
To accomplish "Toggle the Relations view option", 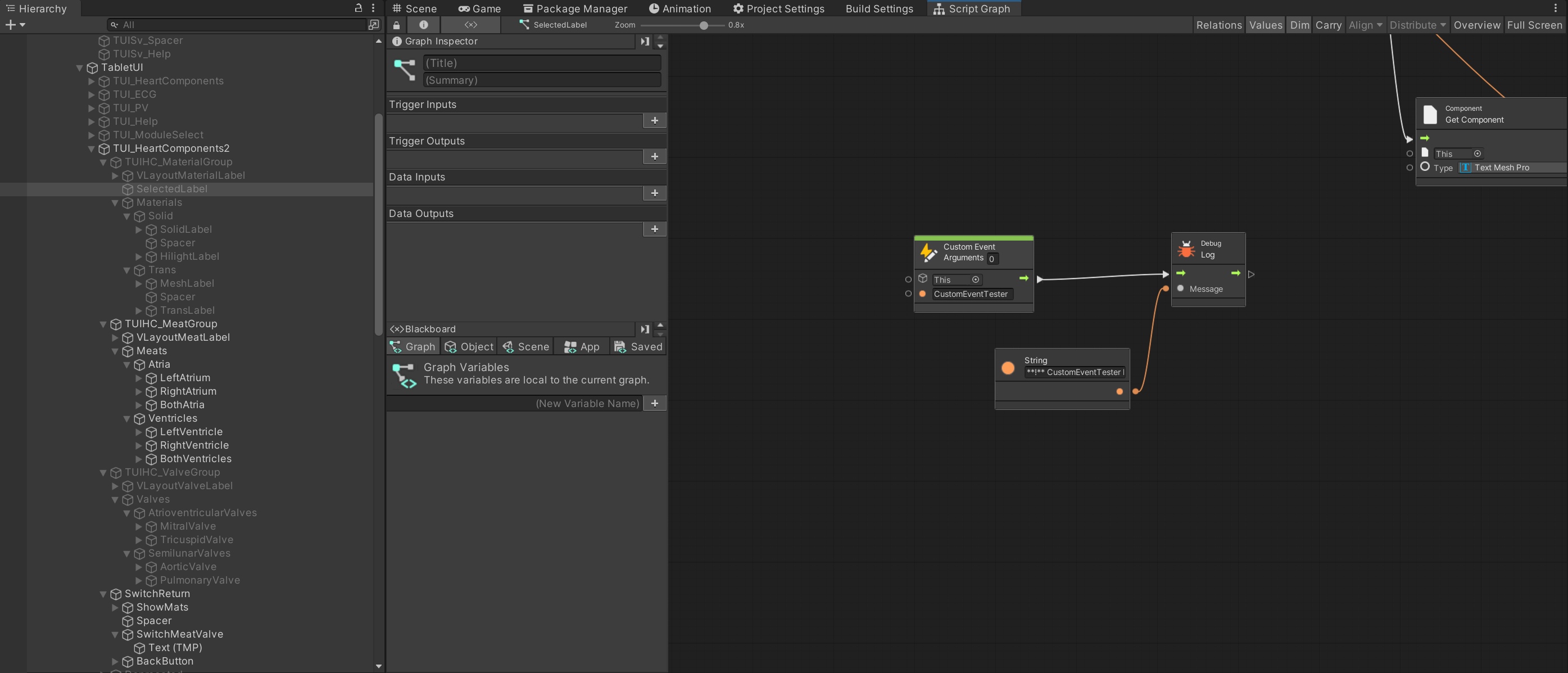I will coord(1218,25).
